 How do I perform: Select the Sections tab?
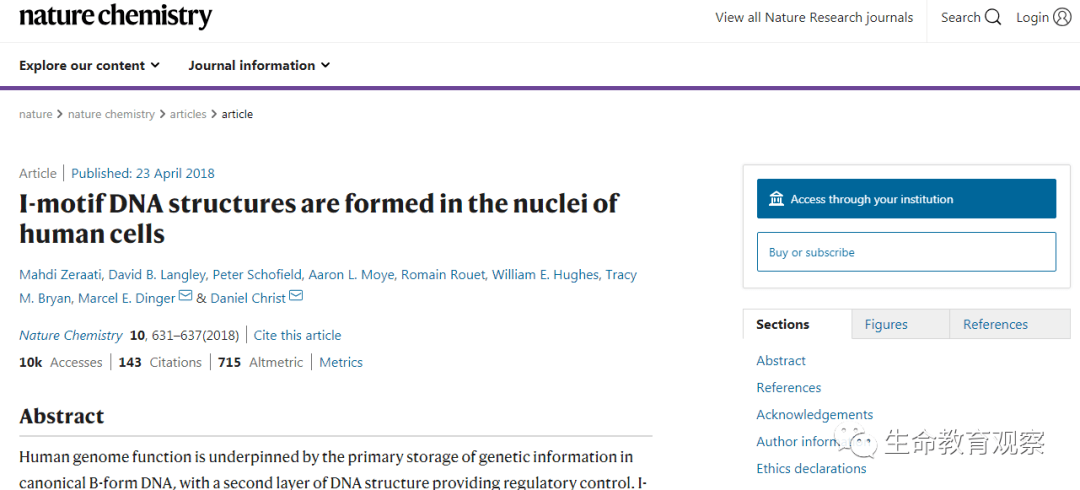(x=783, y=324)
